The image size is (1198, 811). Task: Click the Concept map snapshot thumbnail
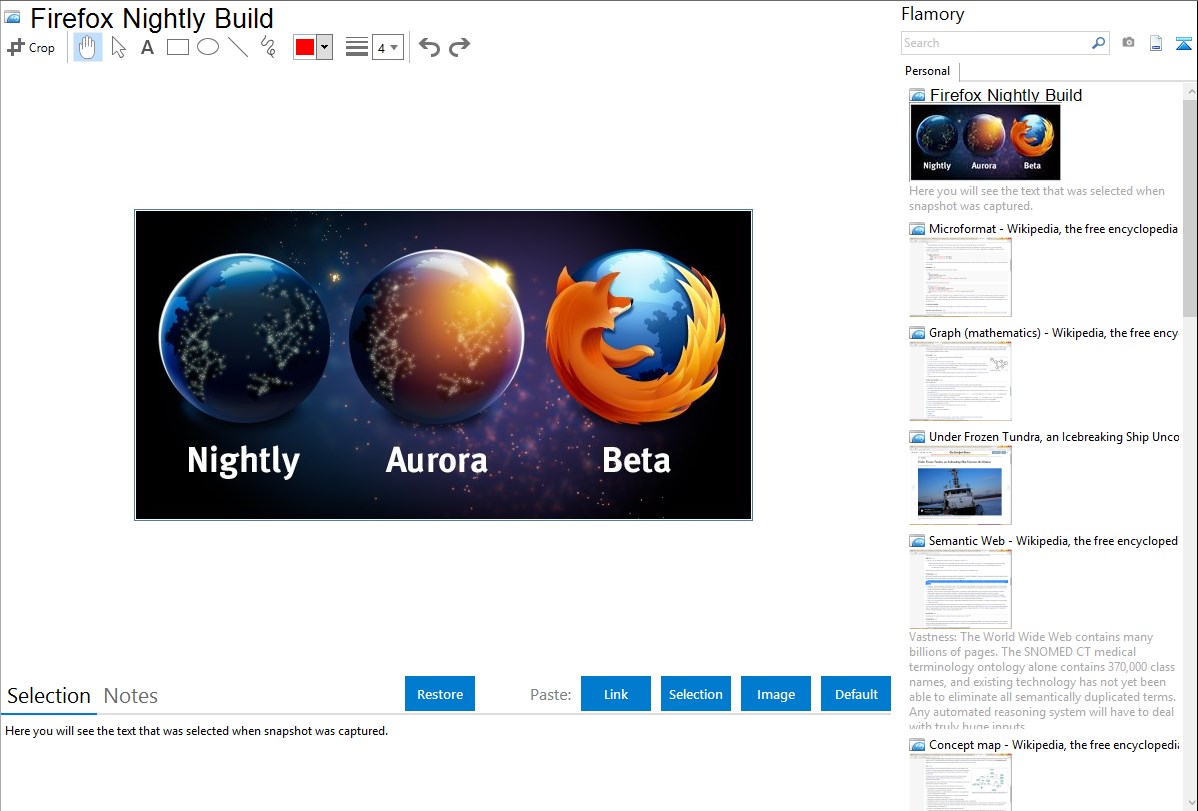coord(960,783)
